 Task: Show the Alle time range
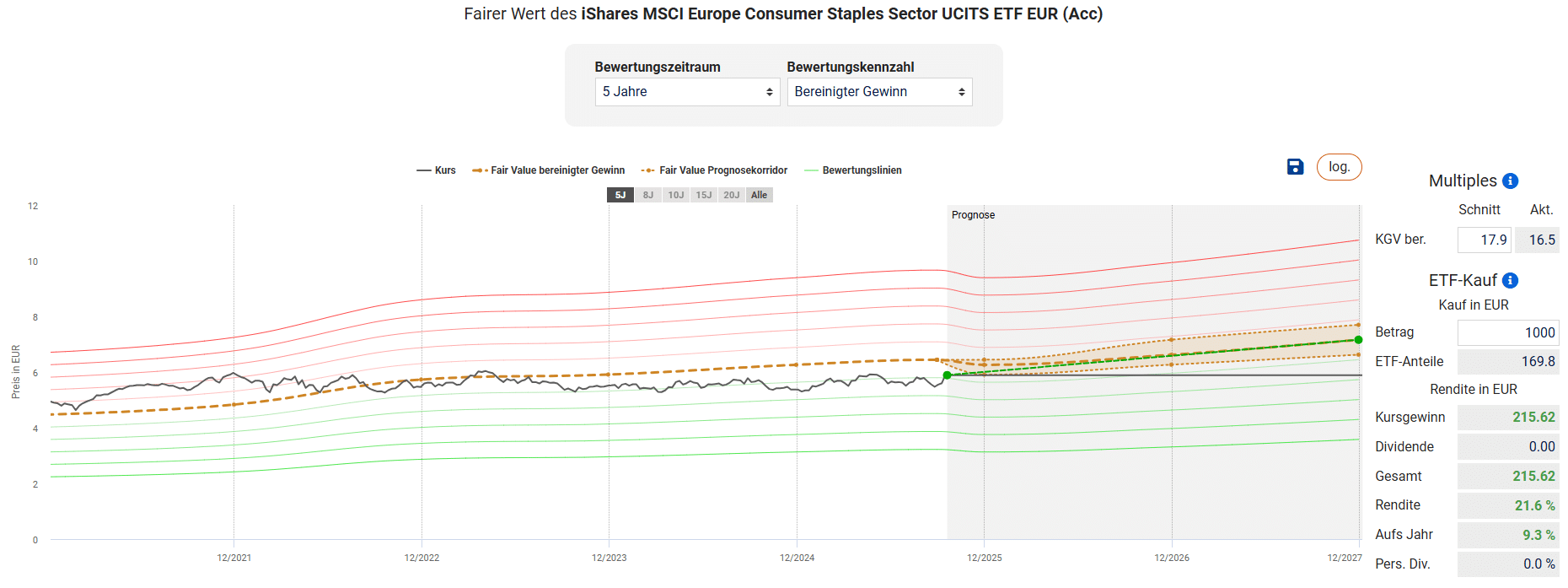tap(760, 195)
